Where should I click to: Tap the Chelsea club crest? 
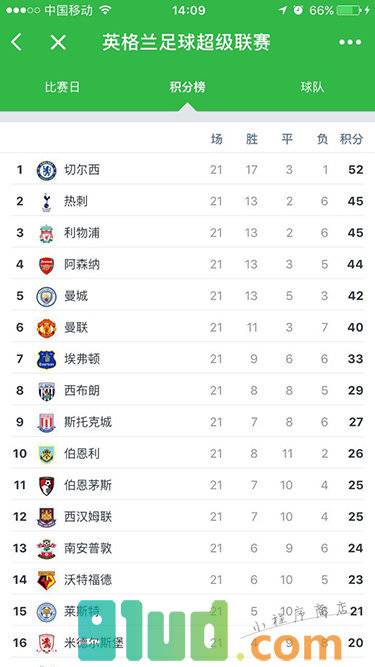click(46, 170)
